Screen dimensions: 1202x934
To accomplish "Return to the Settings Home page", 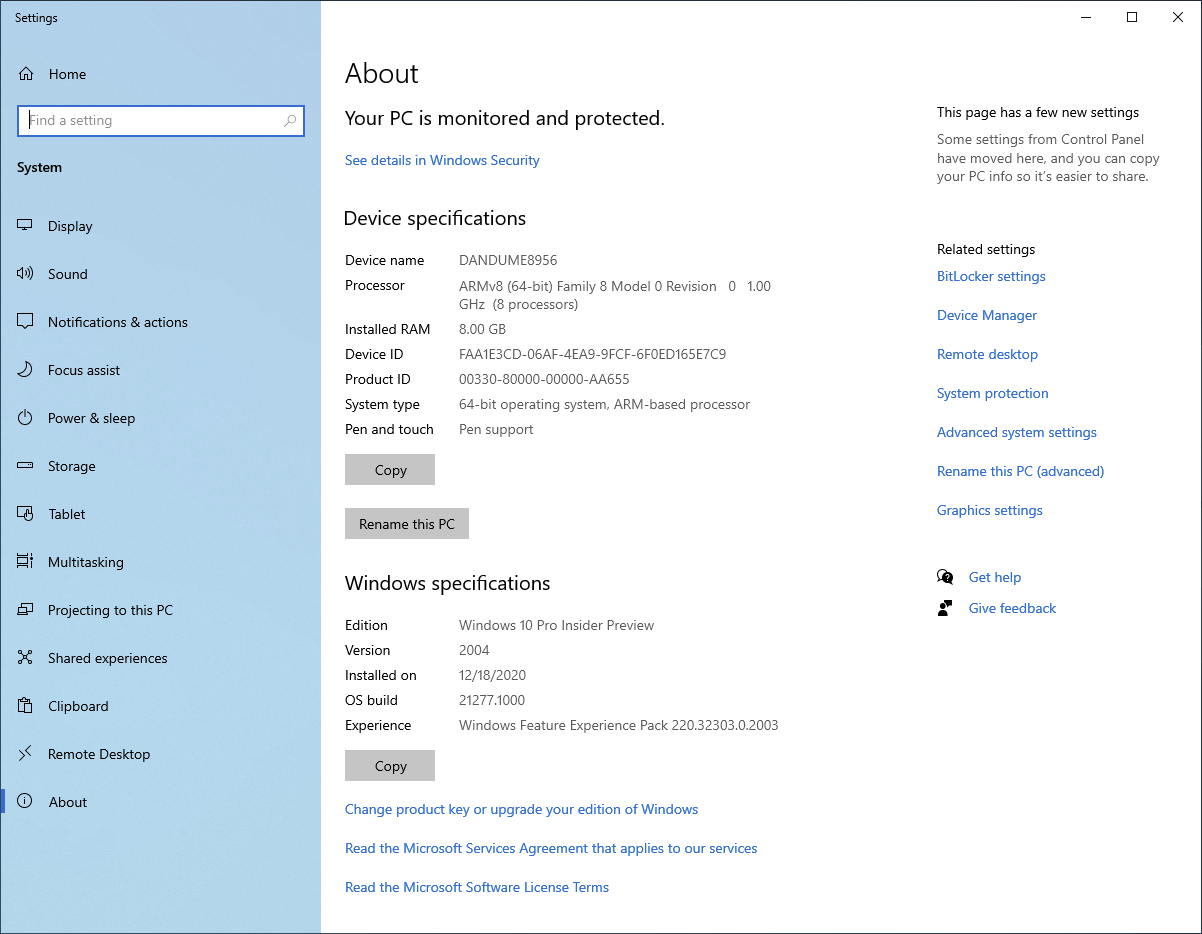I will pos(66,73).
